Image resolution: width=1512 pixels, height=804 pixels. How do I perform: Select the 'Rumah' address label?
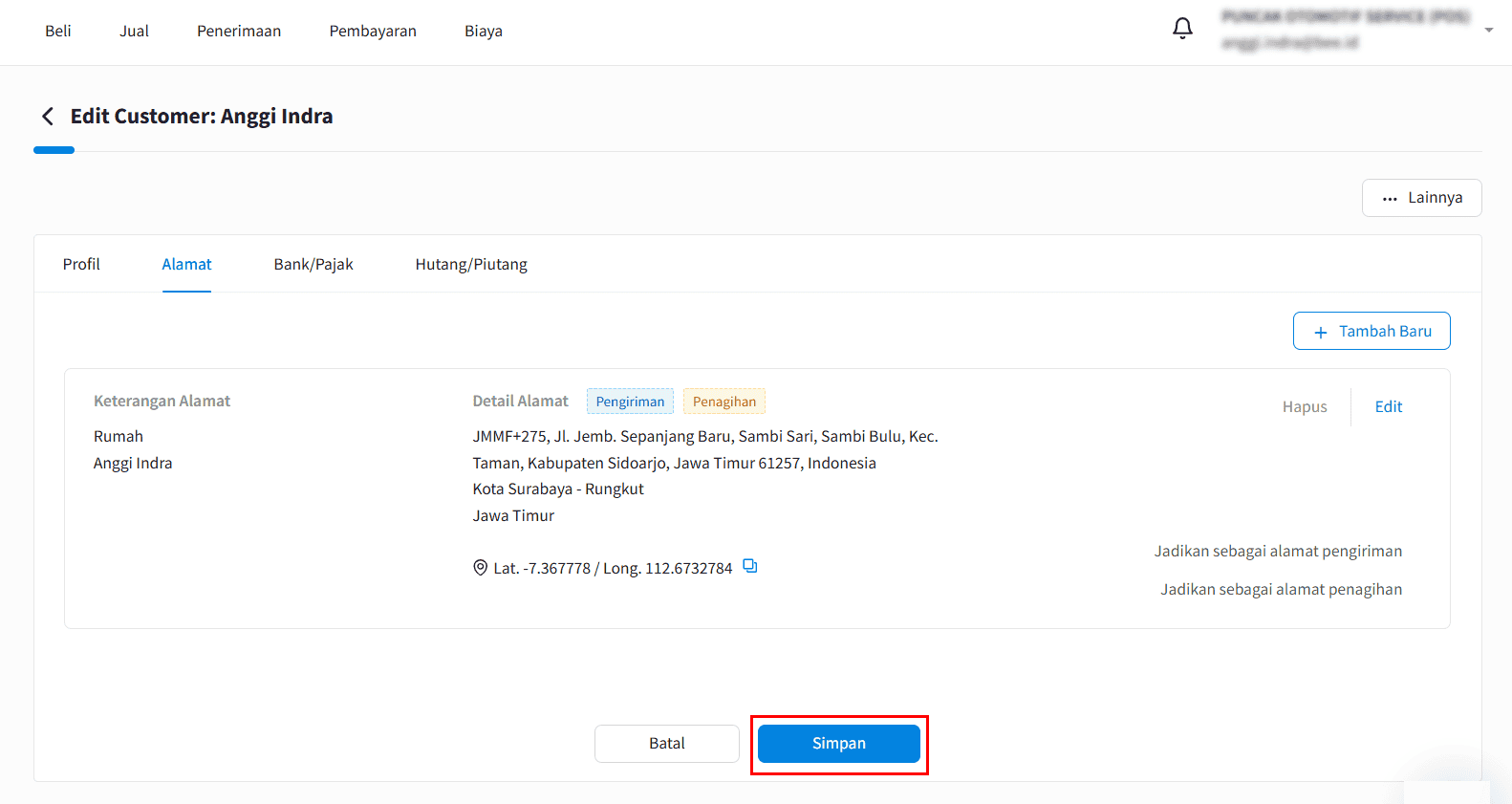pos(119,436)
